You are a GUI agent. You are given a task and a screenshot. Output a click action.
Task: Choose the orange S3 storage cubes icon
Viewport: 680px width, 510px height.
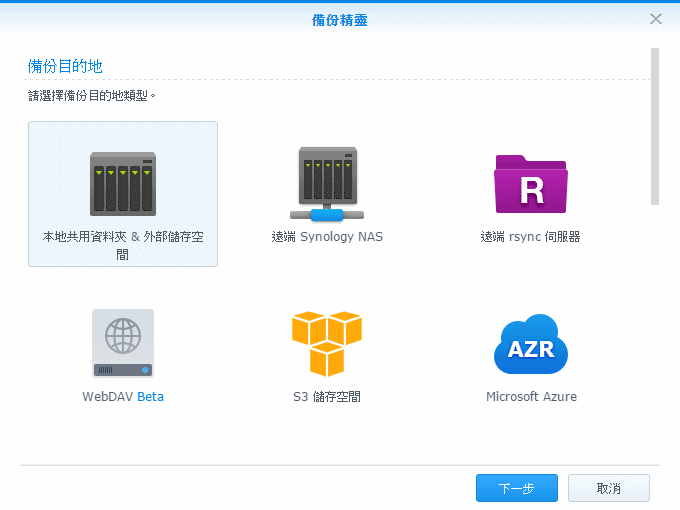tap(327, 343)
